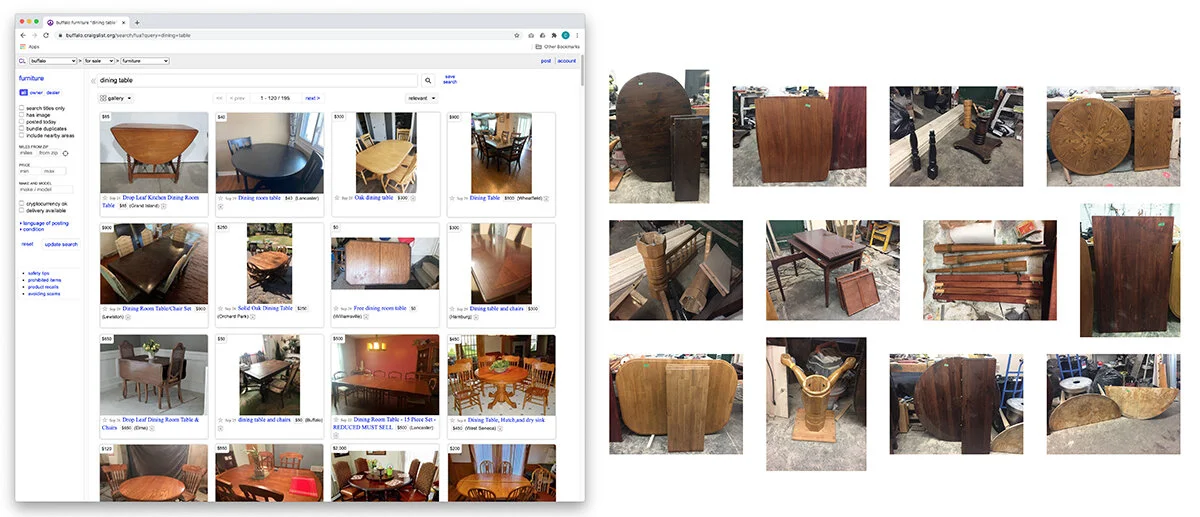Viewport: 1200px width, 517px height.
Task: Click the min price field
Action: coord(31,171)
